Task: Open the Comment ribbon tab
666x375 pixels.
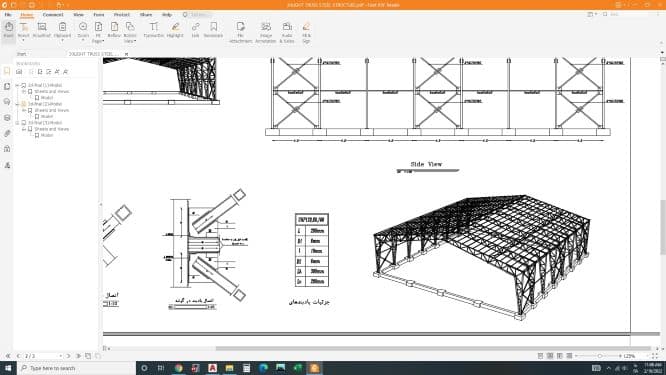Action: pos(53,14)
